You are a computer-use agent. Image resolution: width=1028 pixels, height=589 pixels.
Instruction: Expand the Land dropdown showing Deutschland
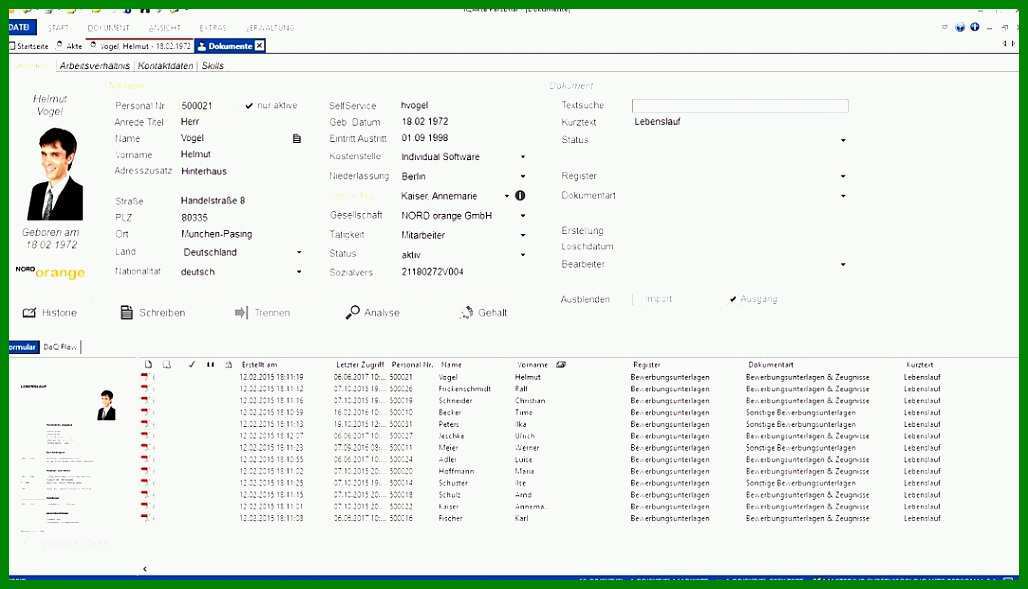[299, 253]
